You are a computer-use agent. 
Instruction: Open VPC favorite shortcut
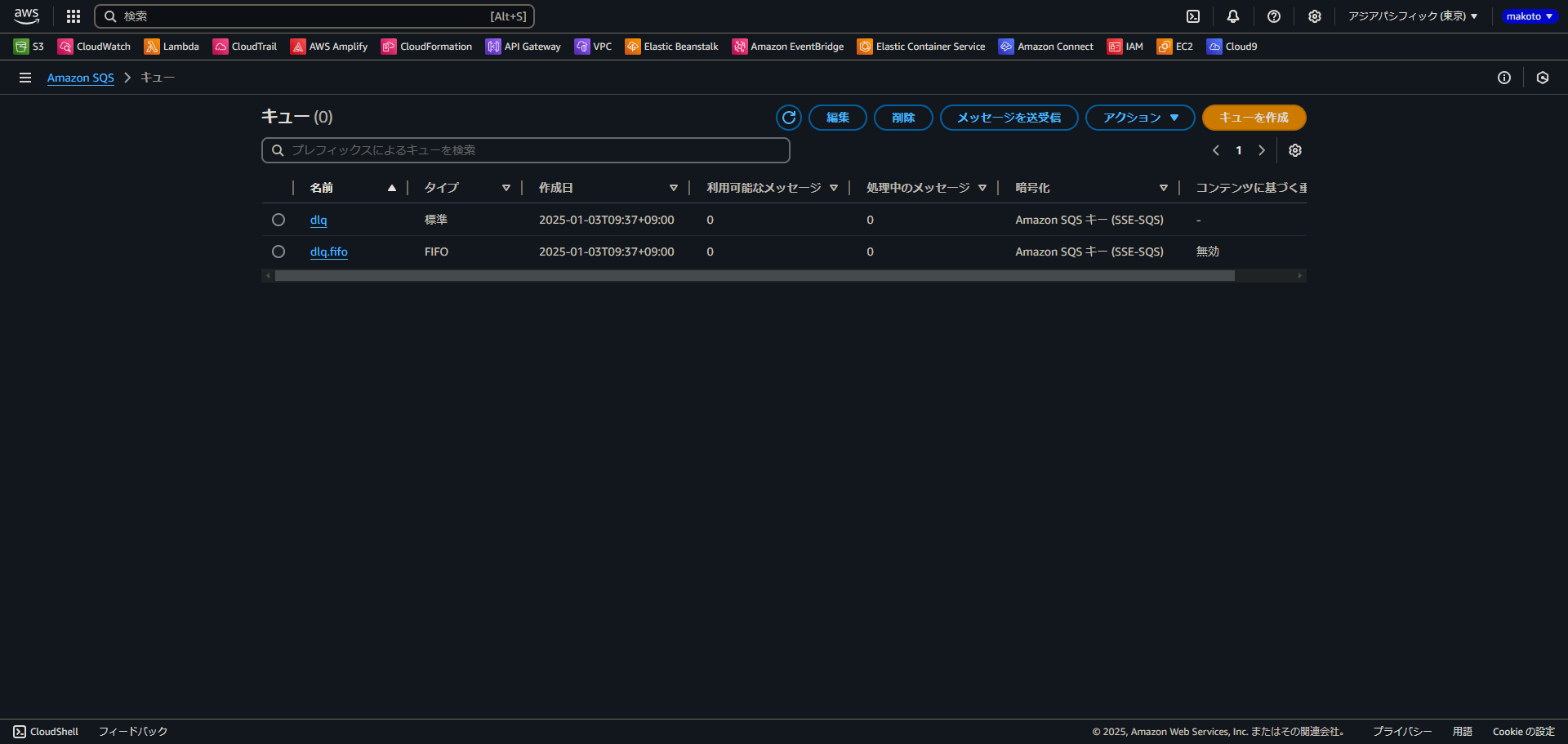(593, 47)
